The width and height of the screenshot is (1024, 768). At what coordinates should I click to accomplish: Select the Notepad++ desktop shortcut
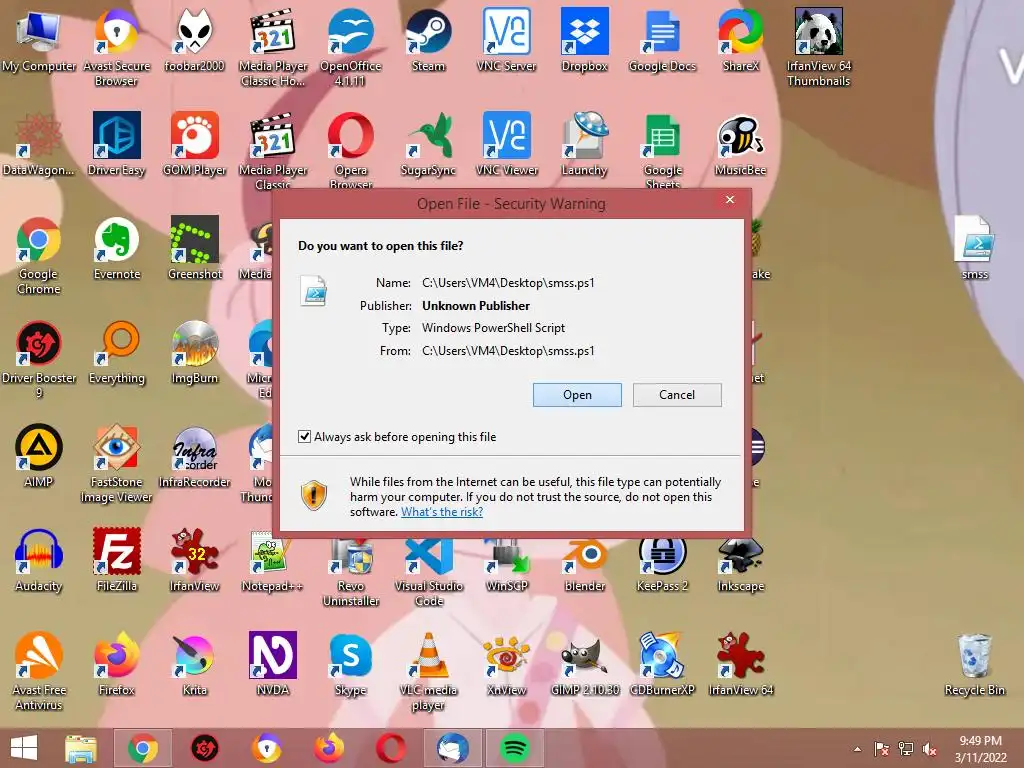272,560
